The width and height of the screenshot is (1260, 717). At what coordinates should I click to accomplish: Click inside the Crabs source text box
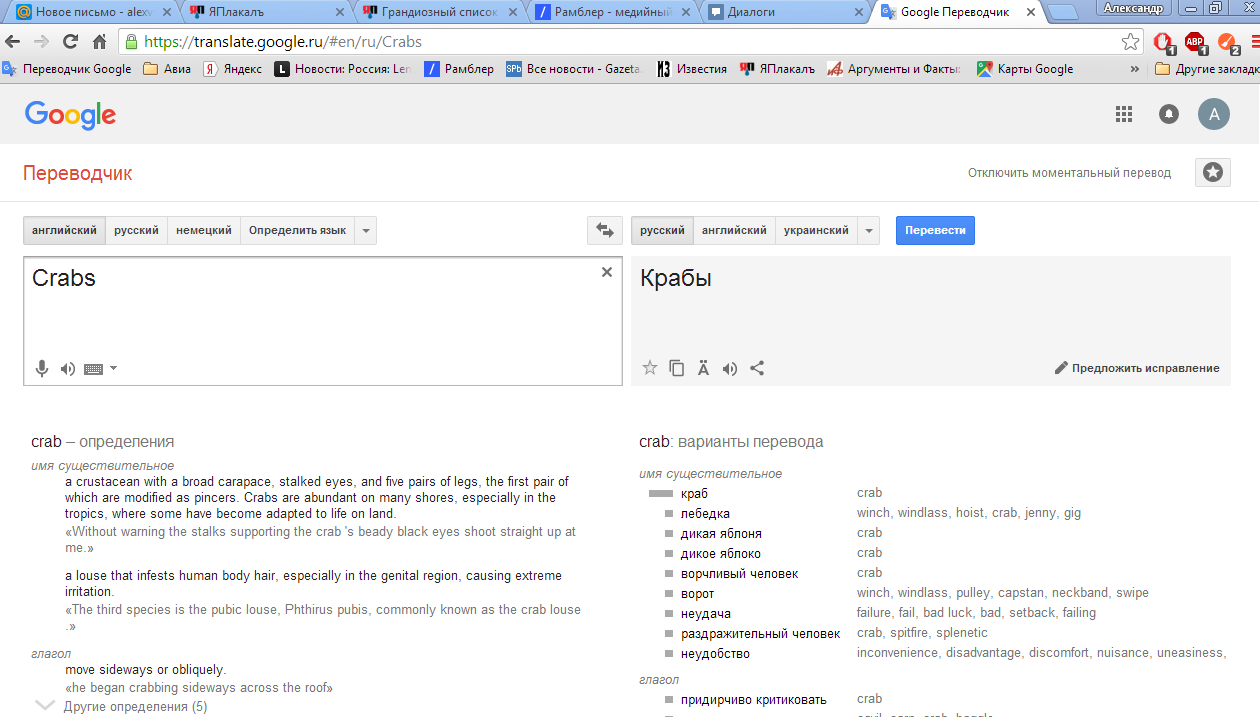click(323, 321)
